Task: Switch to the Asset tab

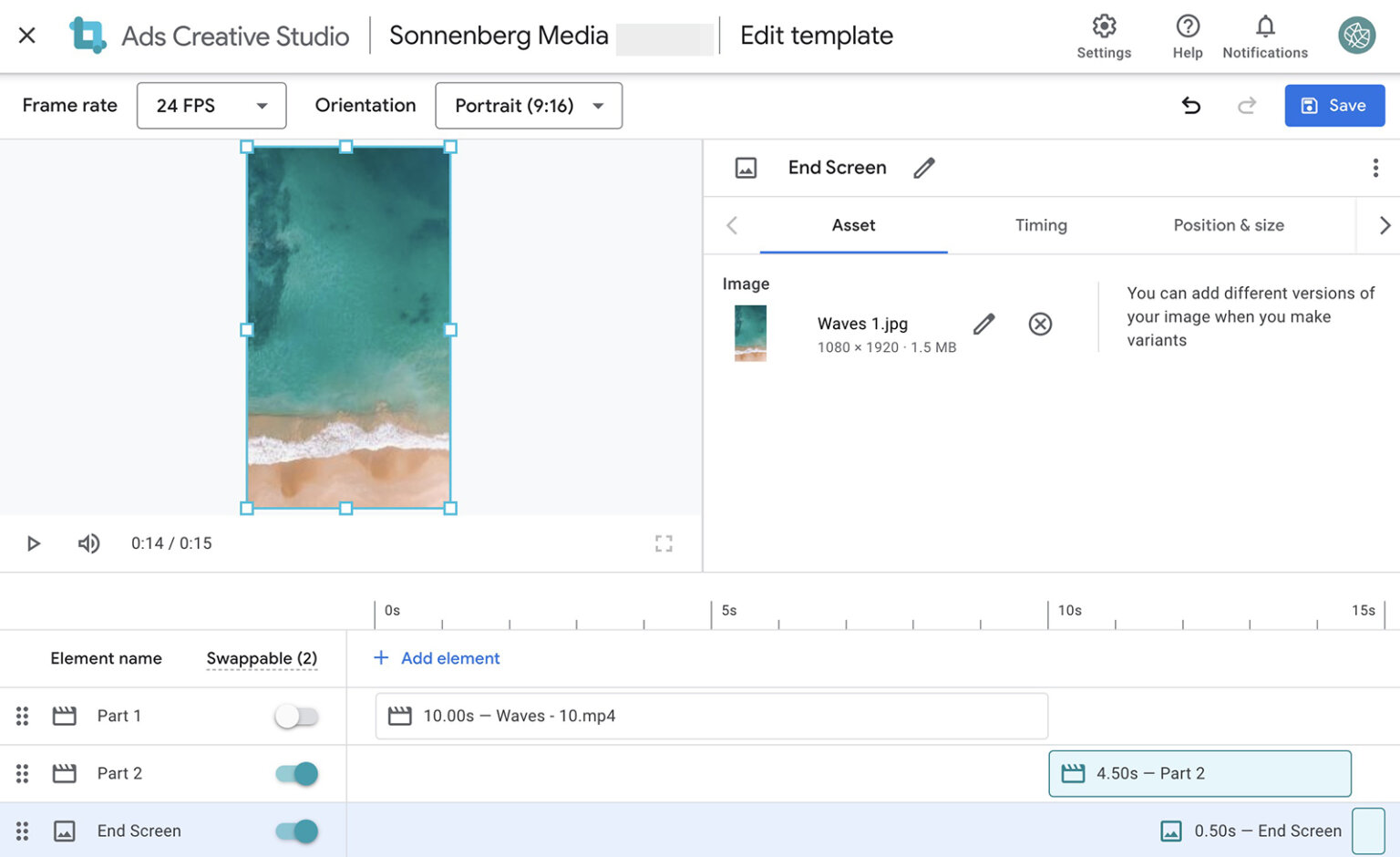Action: pos(853,225)
